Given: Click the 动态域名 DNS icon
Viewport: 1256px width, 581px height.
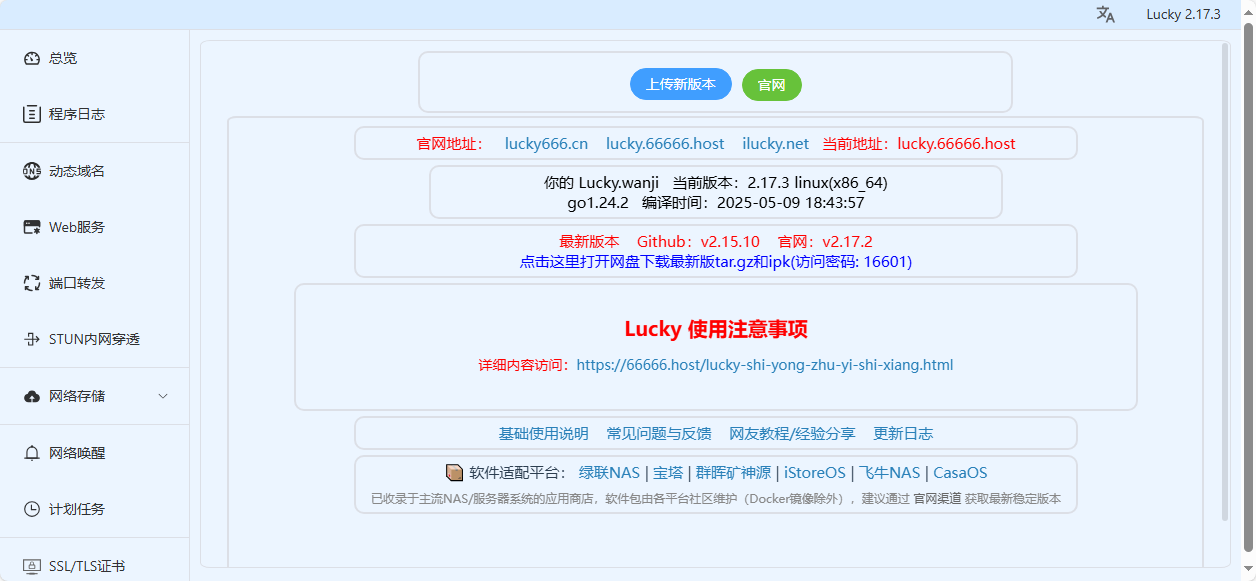Looking at the screenshot, I should 31,171.
